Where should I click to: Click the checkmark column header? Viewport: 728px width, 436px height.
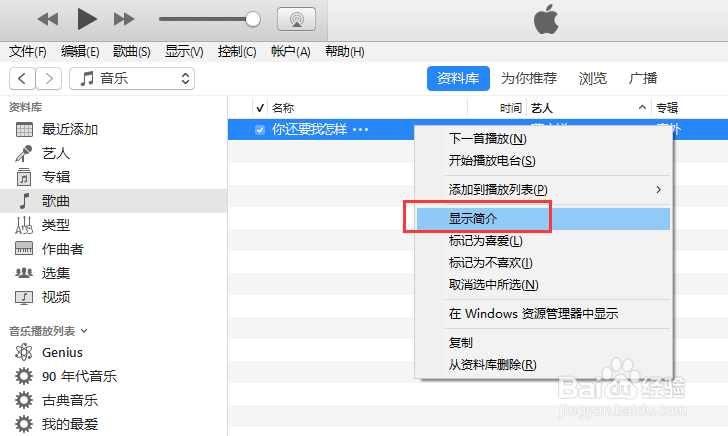click(x=260, y=108)
